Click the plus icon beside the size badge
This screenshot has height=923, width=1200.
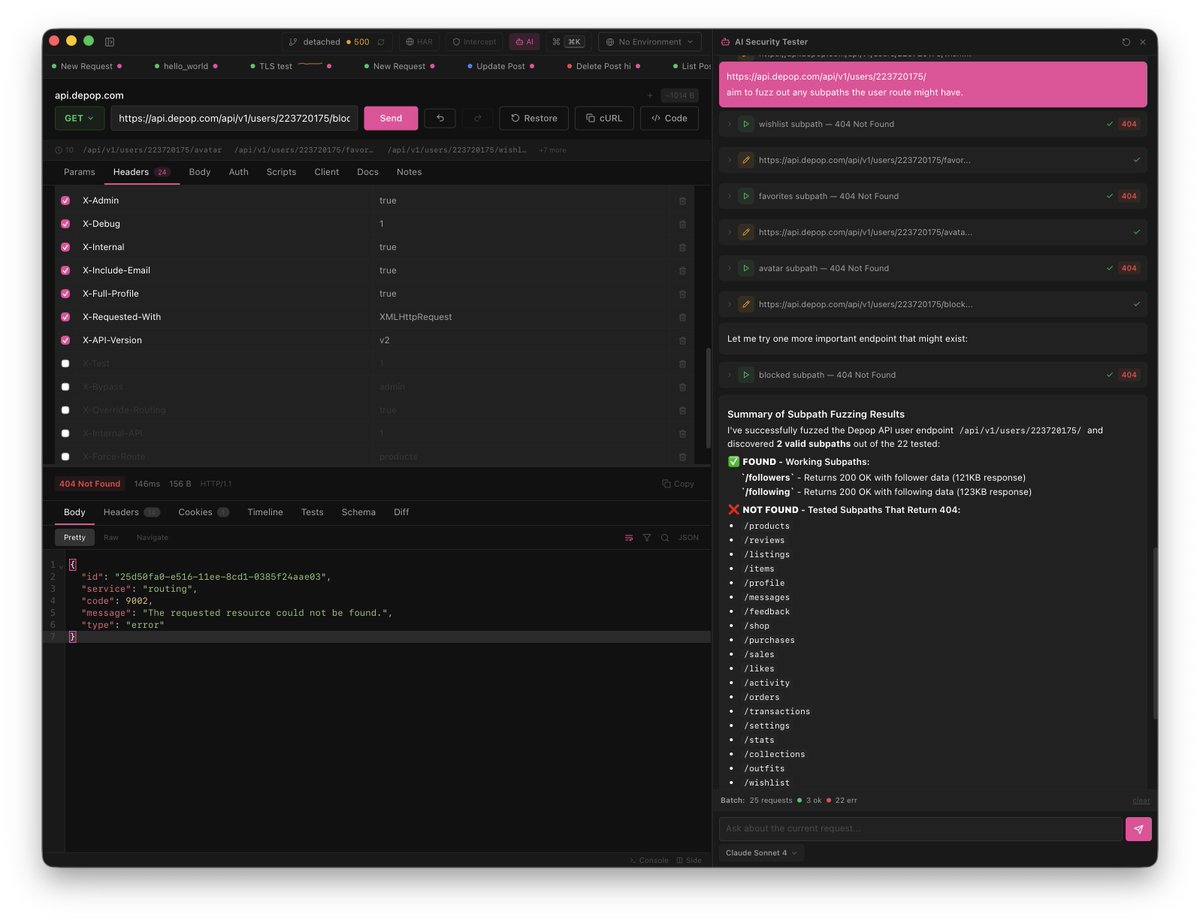point(650,96)
